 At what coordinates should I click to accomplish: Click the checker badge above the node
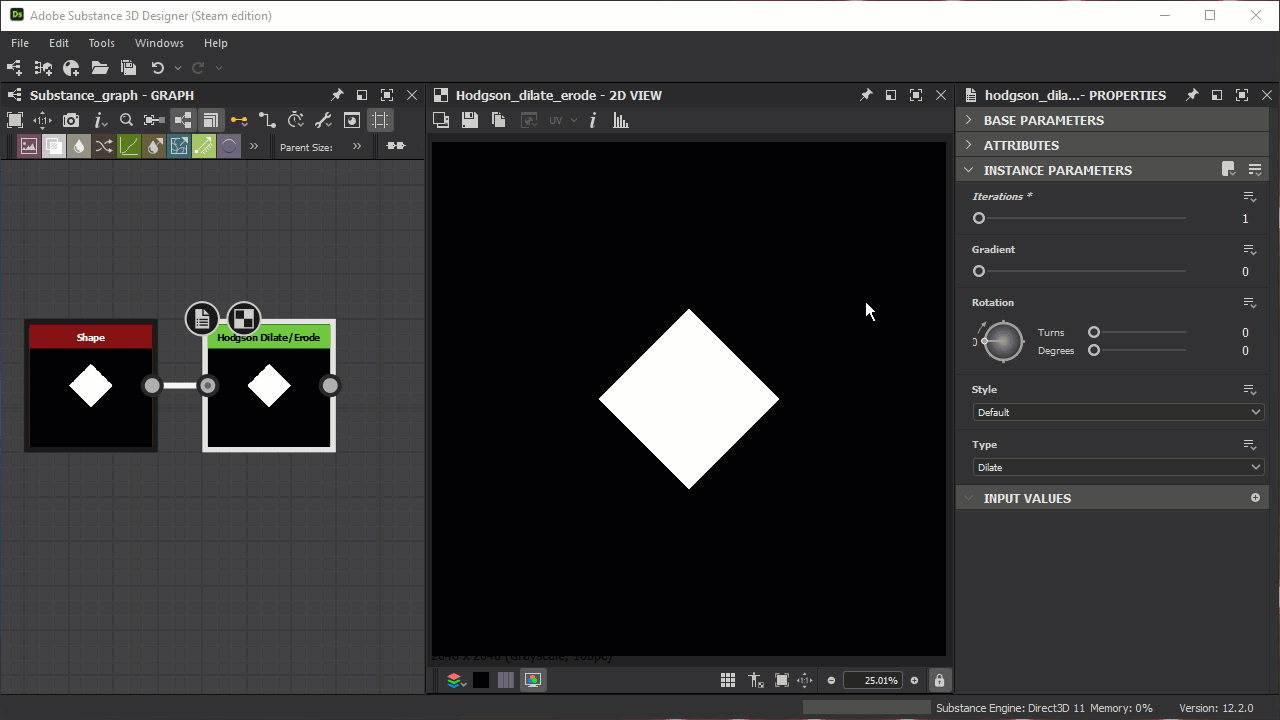point(244,319)
